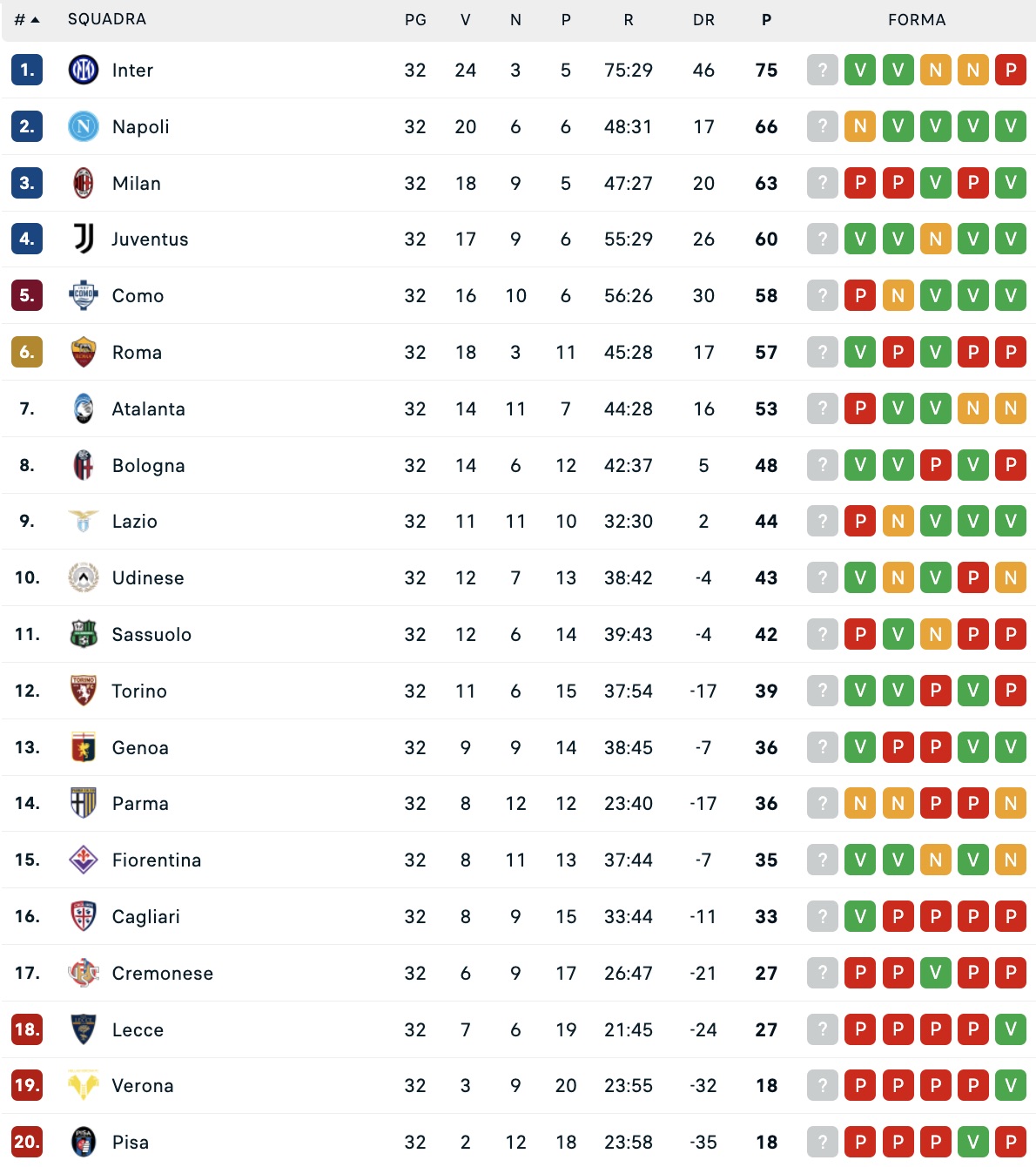Viewport: 1036px width, 1167px height.
Task: Click the Torino club crest icon
Action: tap(84, 691)
